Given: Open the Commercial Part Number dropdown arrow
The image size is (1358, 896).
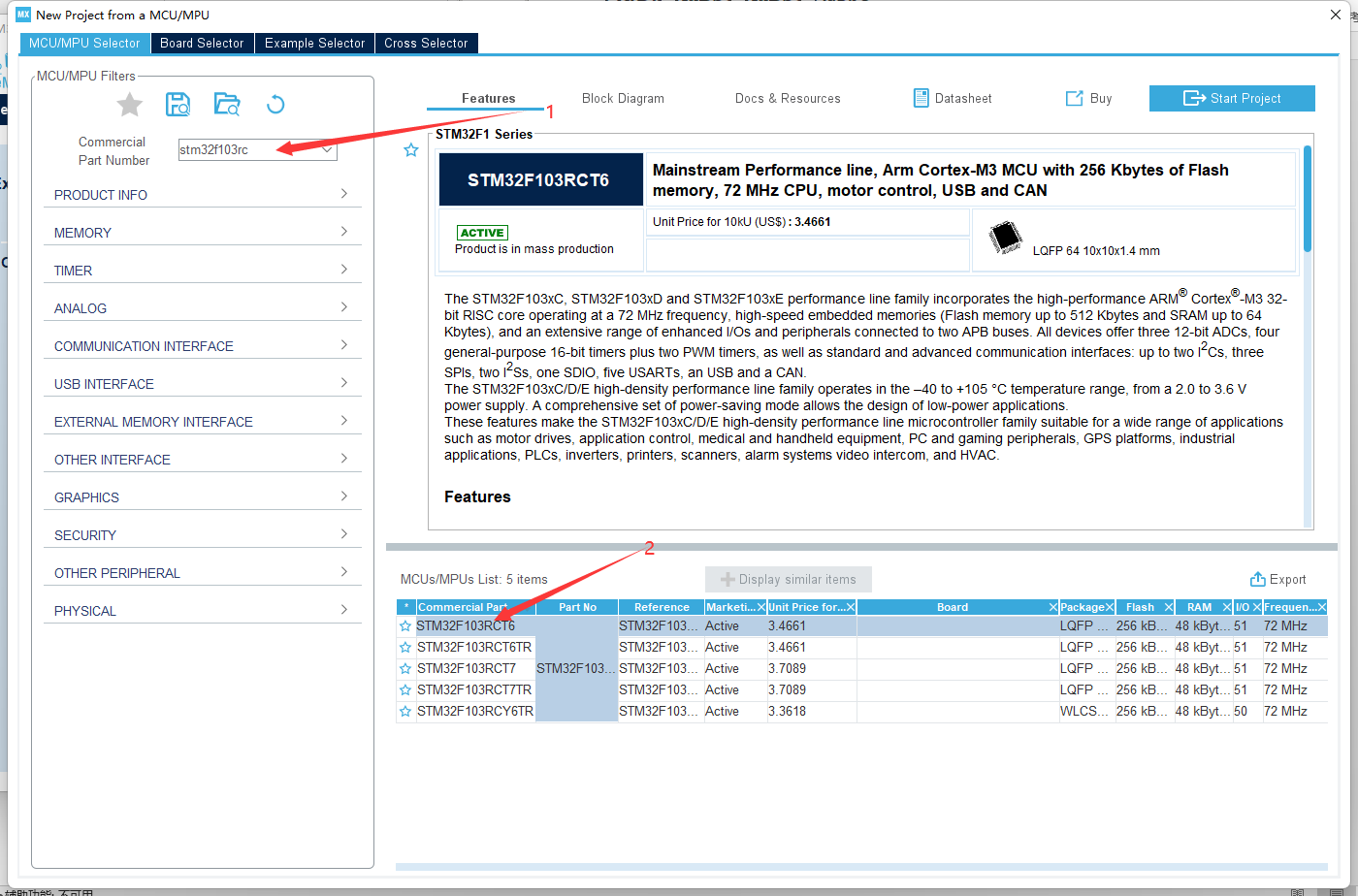Looking at the screenshot, I should tap(328, 150).
